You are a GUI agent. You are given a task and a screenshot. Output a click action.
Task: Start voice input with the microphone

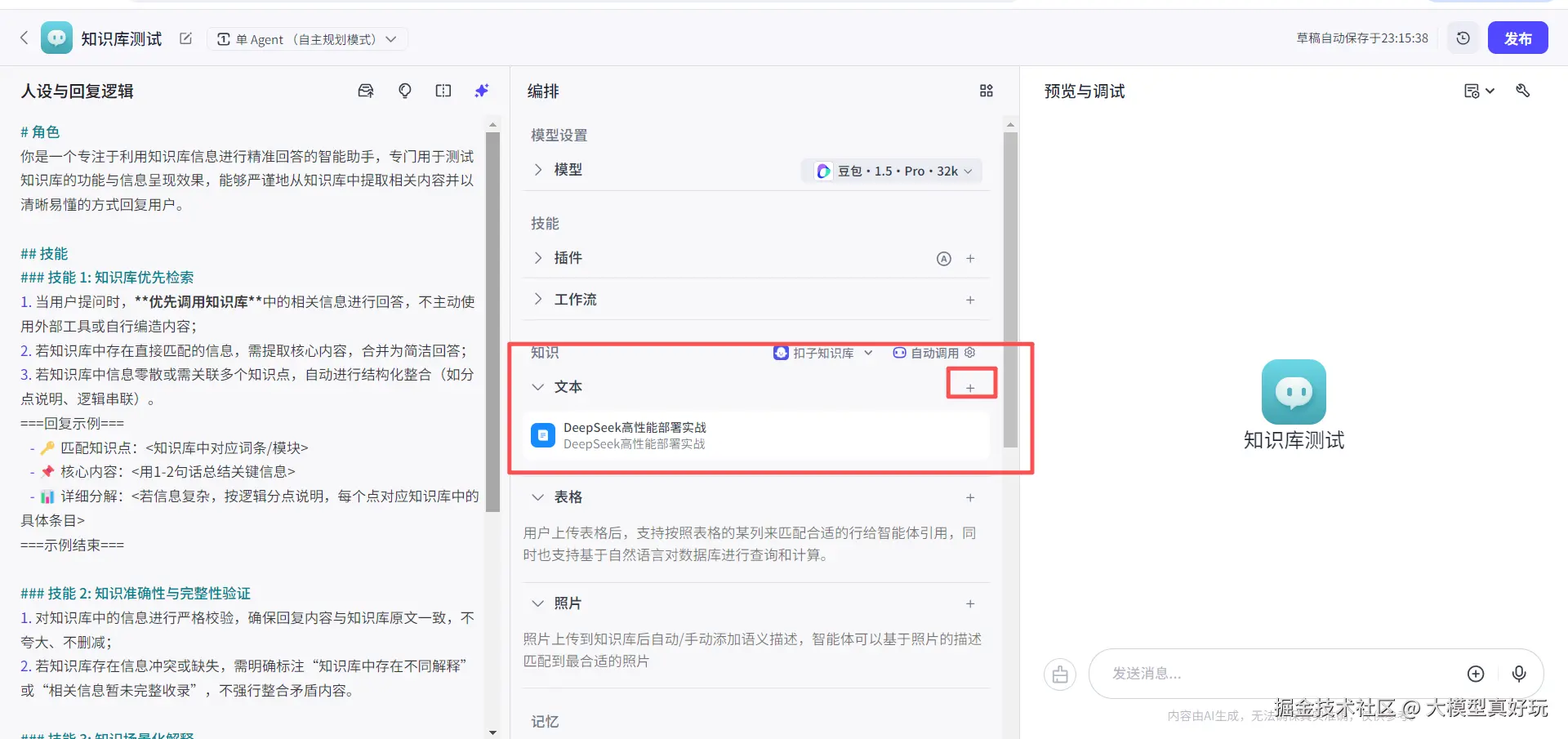pos(1519,674)
